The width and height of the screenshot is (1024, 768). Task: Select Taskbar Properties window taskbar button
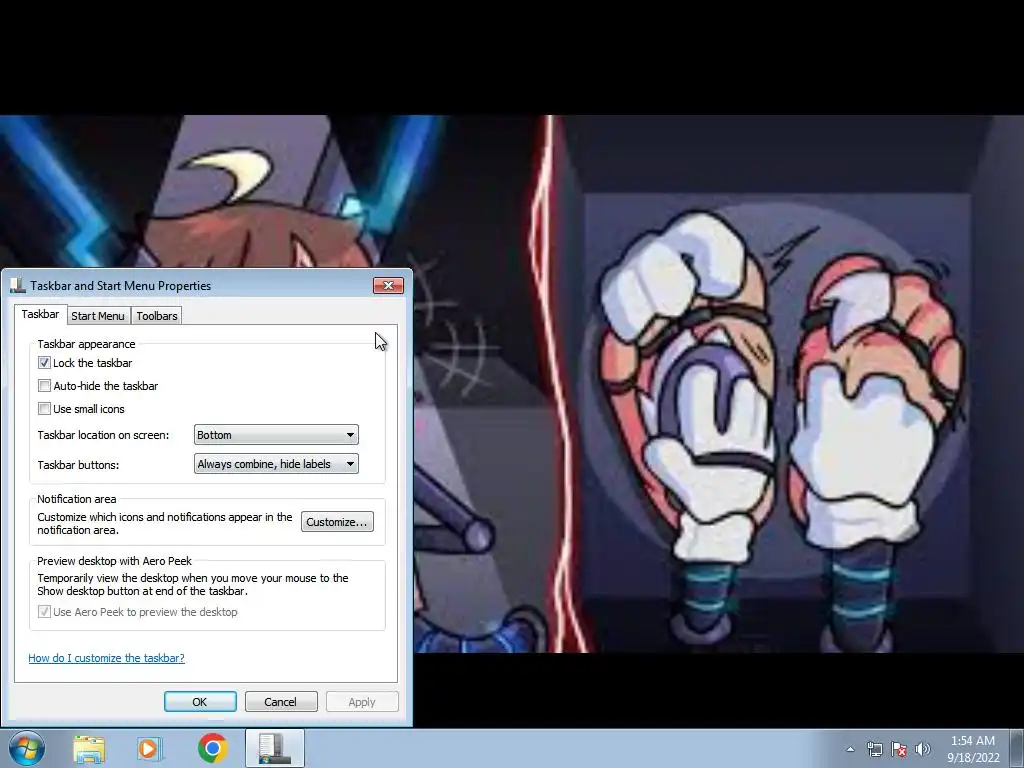(x=275, y=748)
